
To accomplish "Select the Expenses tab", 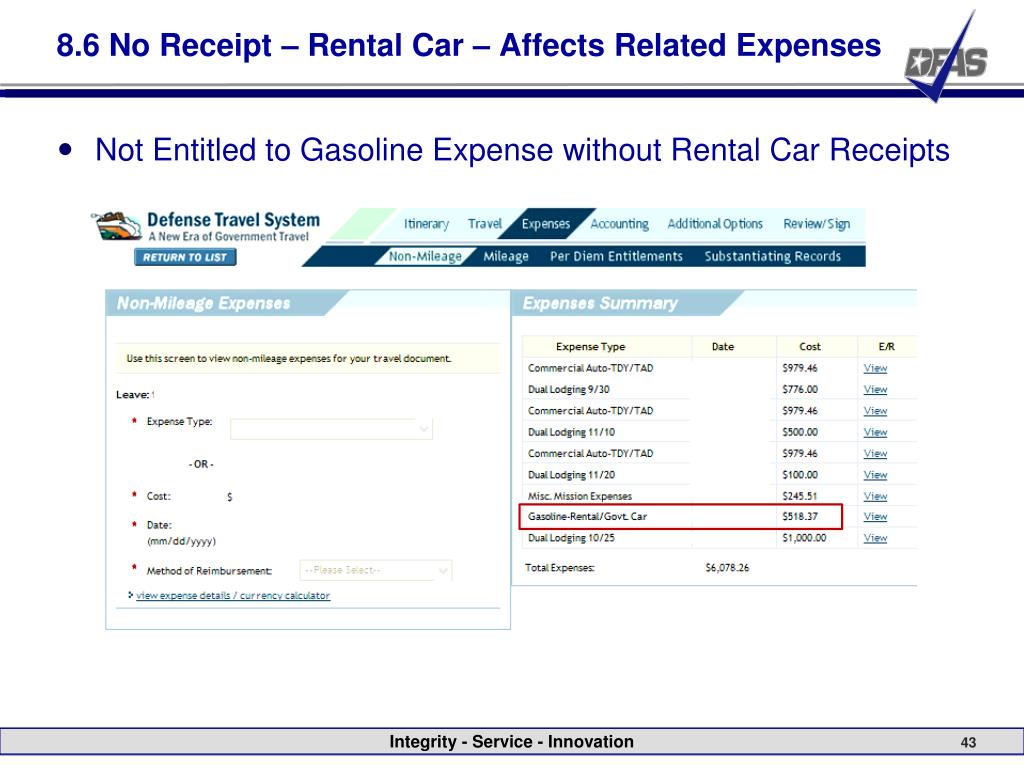I will tap(546, 224).
